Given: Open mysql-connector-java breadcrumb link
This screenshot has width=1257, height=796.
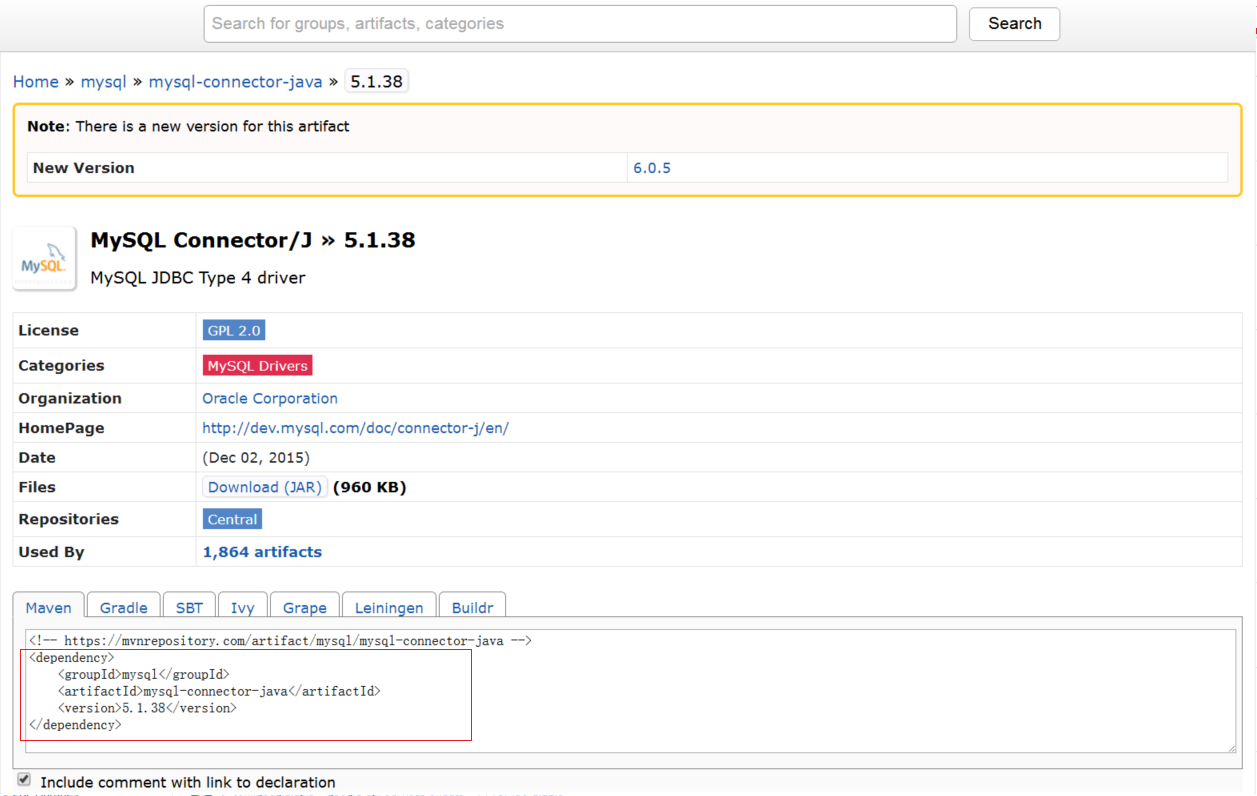Looking at the screenshot, I should coord(236,82).
